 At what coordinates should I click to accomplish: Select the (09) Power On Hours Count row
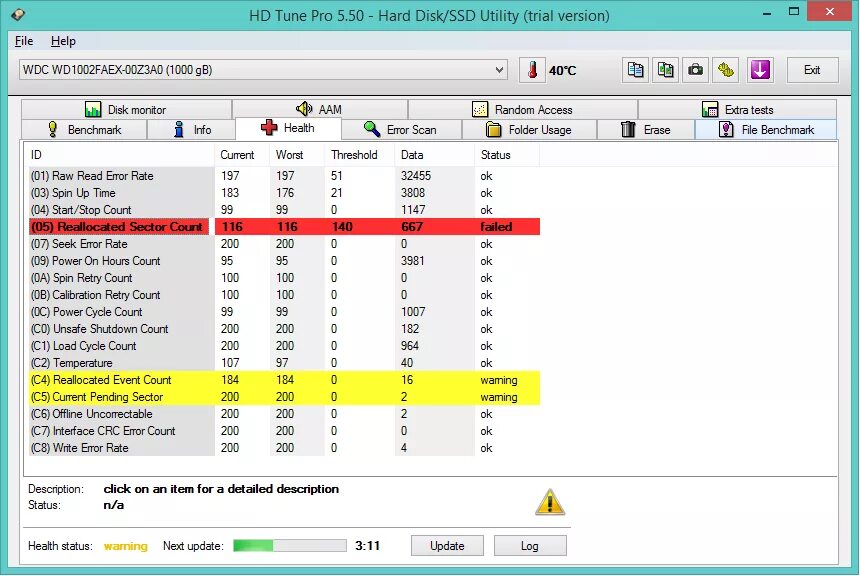click(284, 261)
